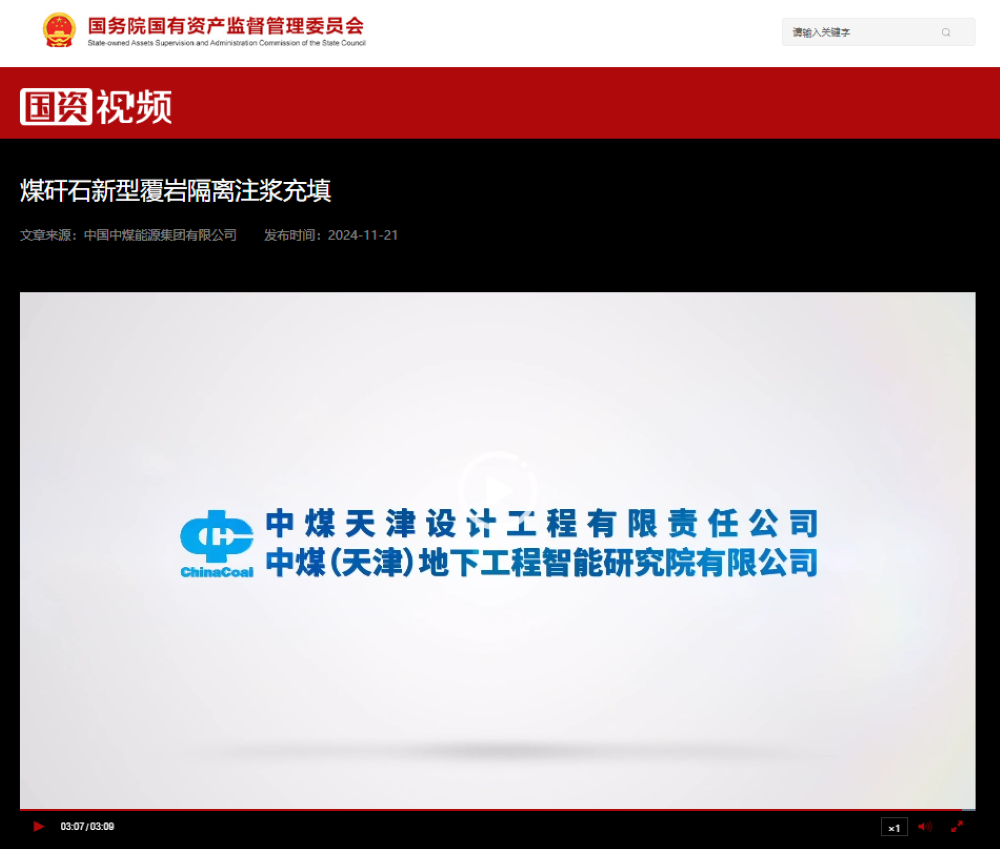The height and width of the screenshot is (849, 1000).
Task: Open the 国务院国有资产监督管理委员会 homepage title
Action: (x=226, y=26)
